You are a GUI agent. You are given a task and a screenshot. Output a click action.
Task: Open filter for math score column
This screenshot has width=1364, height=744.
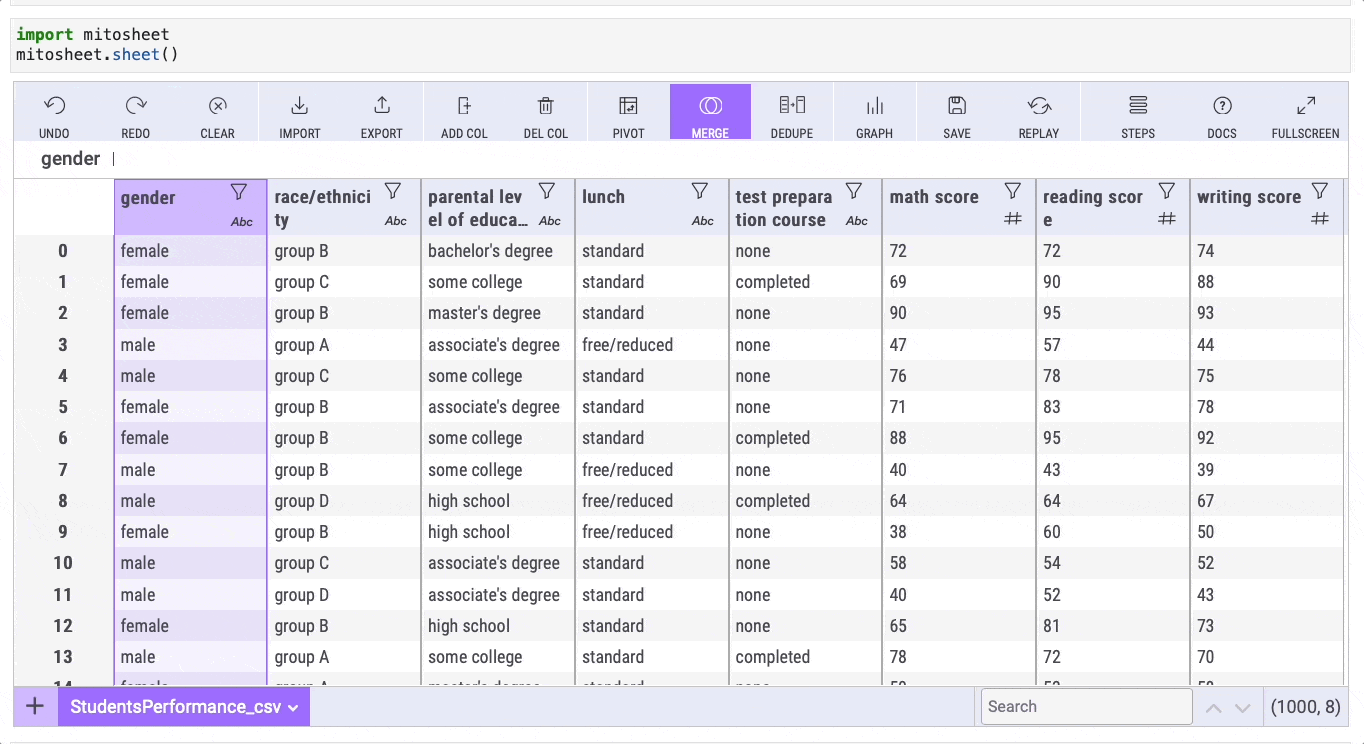(1012, 191)
